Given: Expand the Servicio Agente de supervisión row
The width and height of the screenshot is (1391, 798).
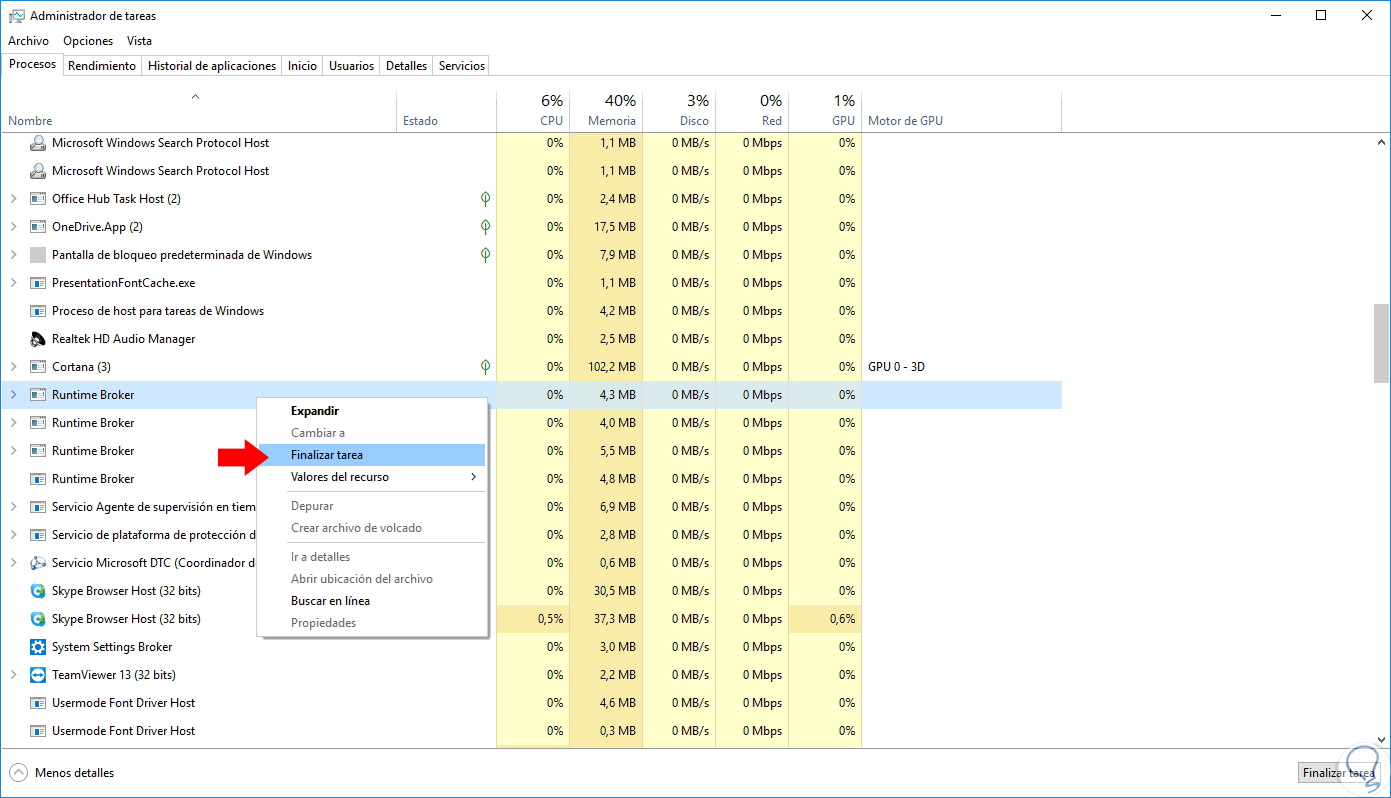Looking at the screenshot, I should [x=13, y=507].
